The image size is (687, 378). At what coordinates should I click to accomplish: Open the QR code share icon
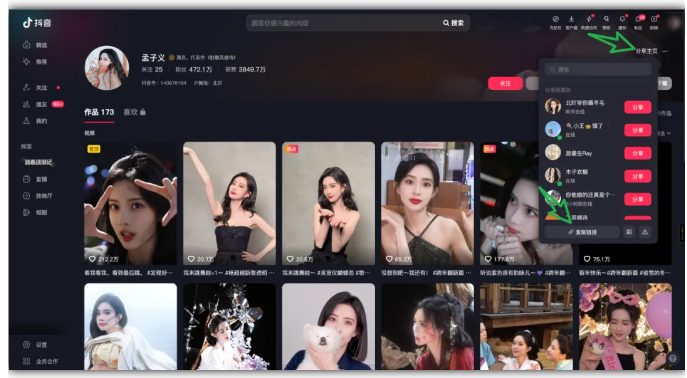(629, 232)
